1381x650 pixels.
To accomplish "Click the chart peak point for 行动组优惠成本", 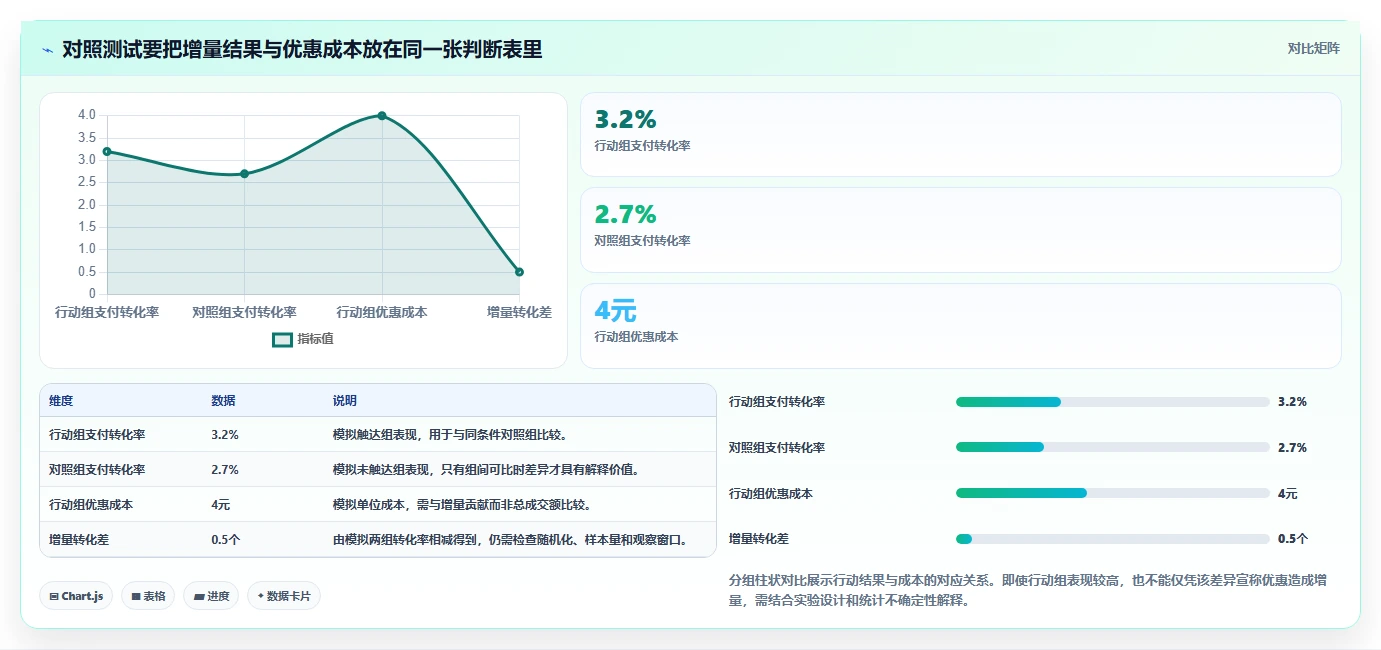I will click(382, 116).
